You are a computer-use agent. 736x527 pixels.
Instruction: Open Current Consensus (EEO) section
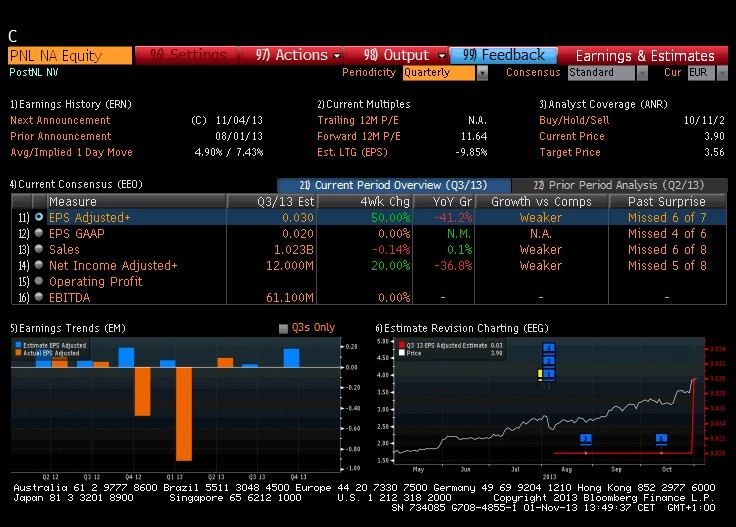[x=76, y=184]
